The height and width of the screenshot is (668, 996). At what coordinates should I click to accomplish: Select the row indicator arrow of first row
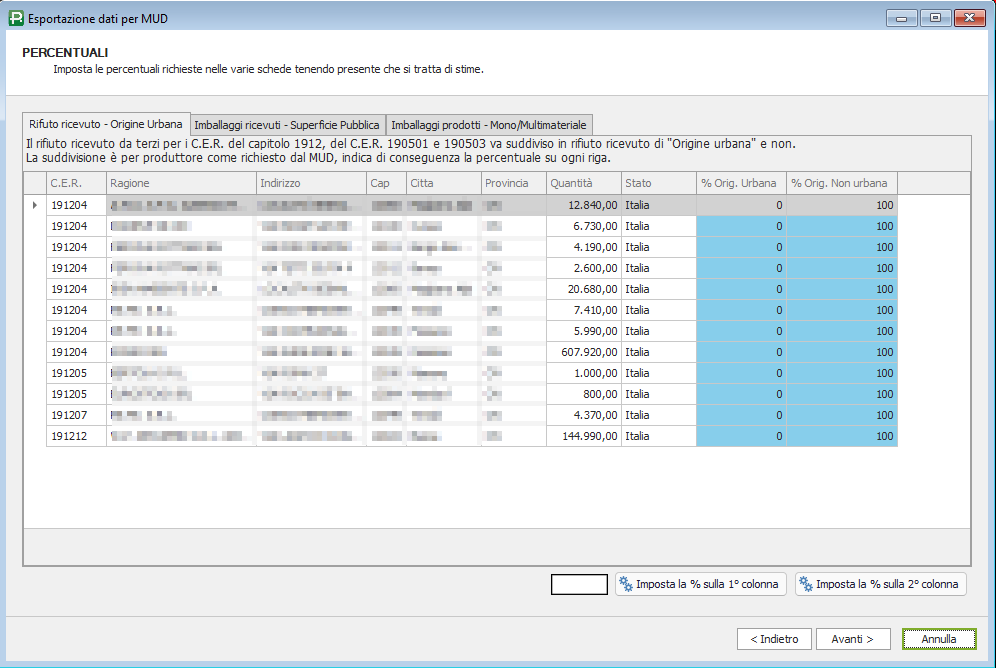(x=35, y=205)
